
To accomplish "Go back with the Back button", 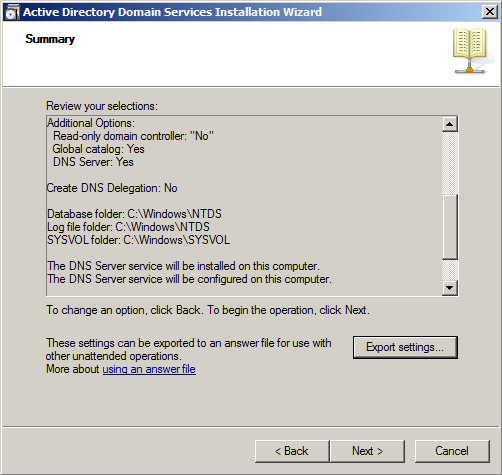I will tap(292, 451).
